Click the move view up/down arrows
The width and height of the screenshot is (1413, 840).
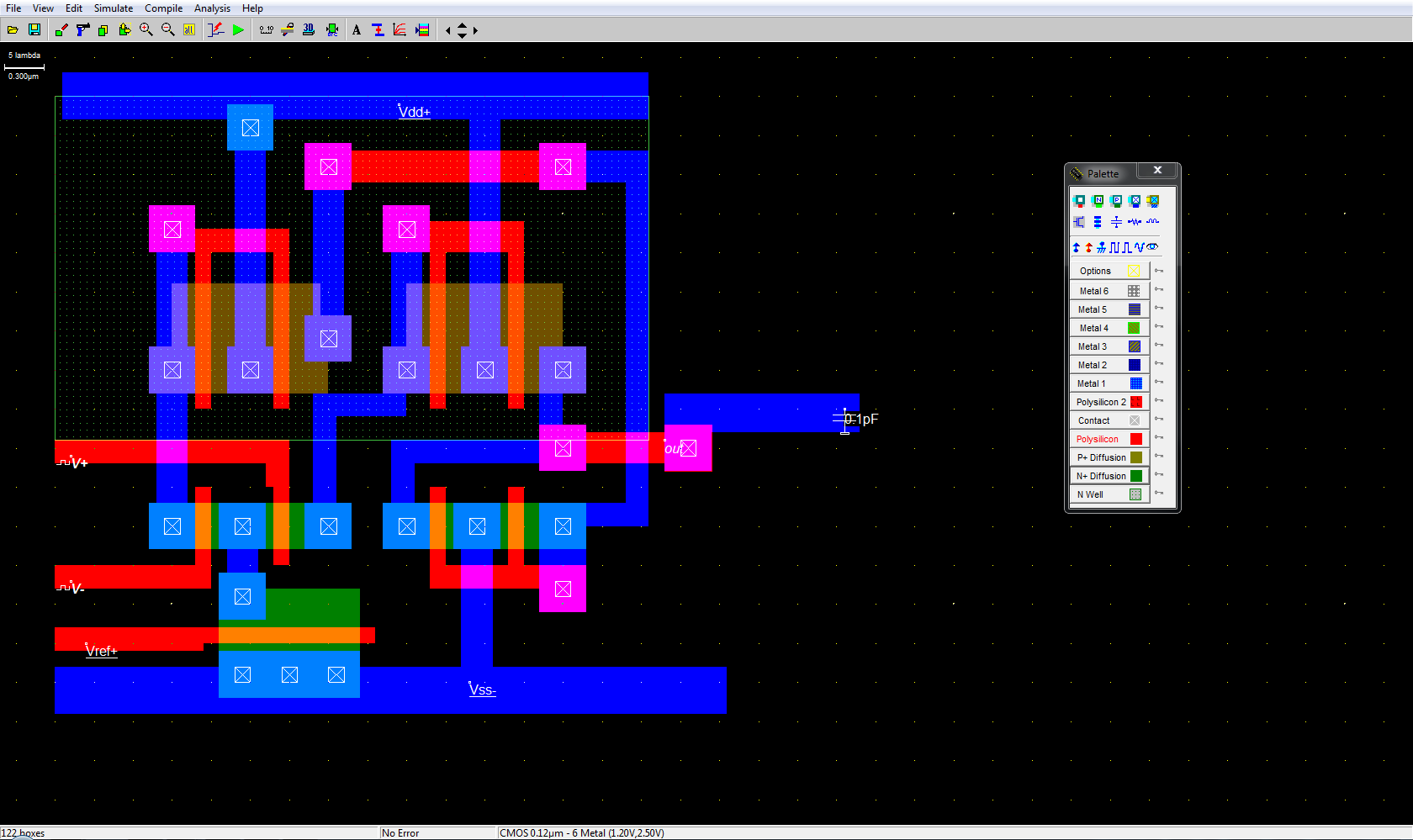(x=462, y=30)
